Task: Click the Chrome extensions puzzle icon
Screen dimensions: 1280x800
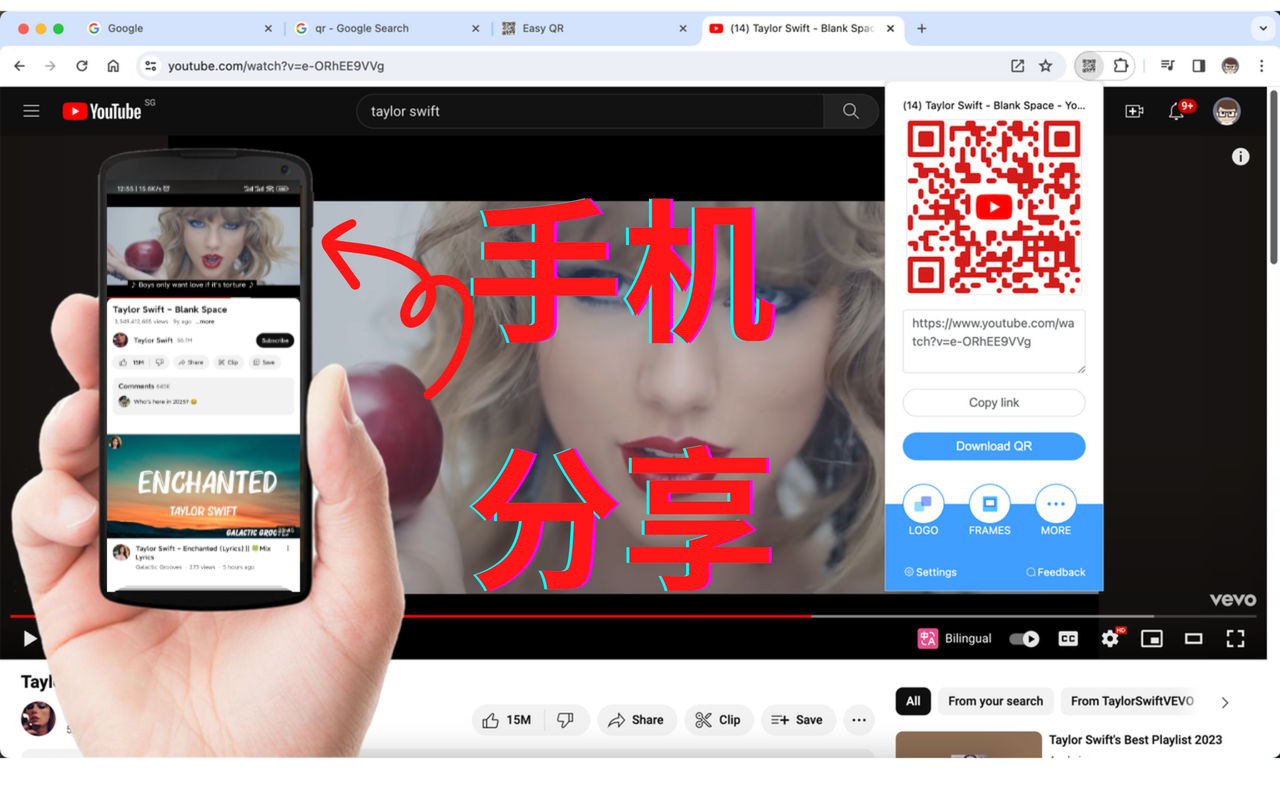Action: point(1120,65)
